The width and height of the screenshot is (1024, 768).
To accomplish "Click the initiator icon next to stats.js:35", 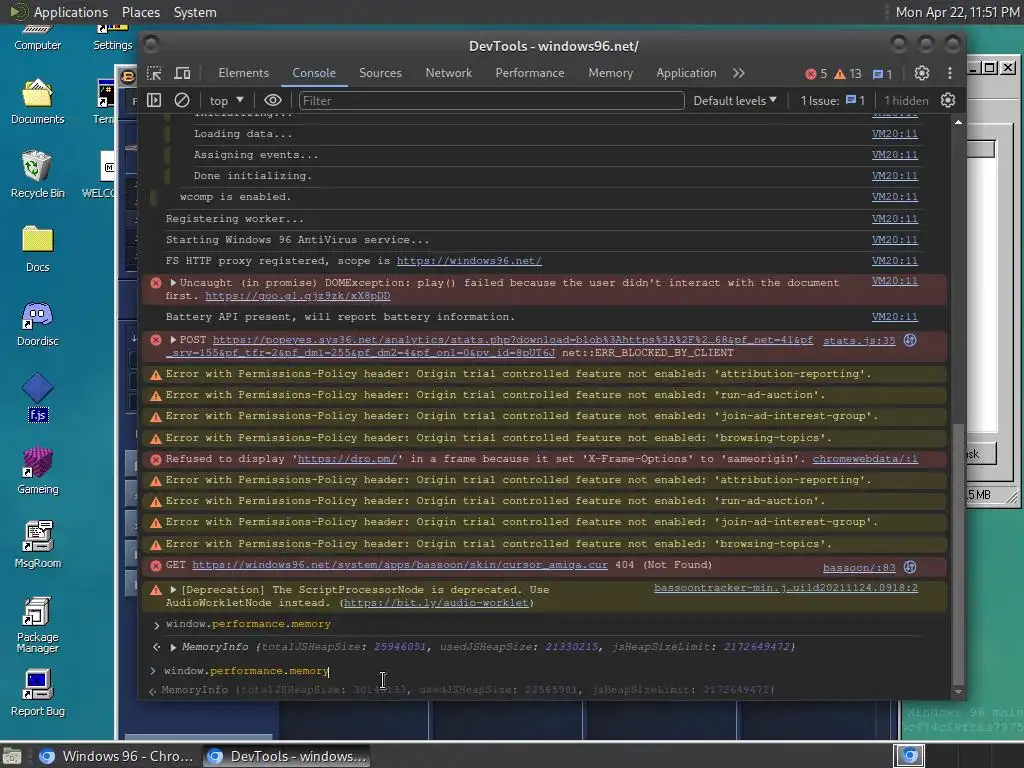I will 910,340.
